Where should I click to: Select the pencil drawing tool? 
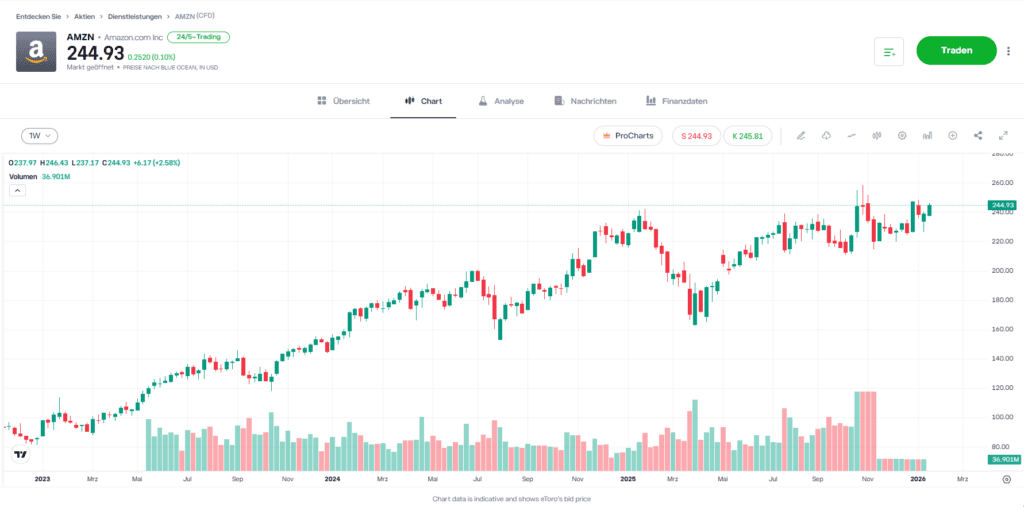coord(801,135)
